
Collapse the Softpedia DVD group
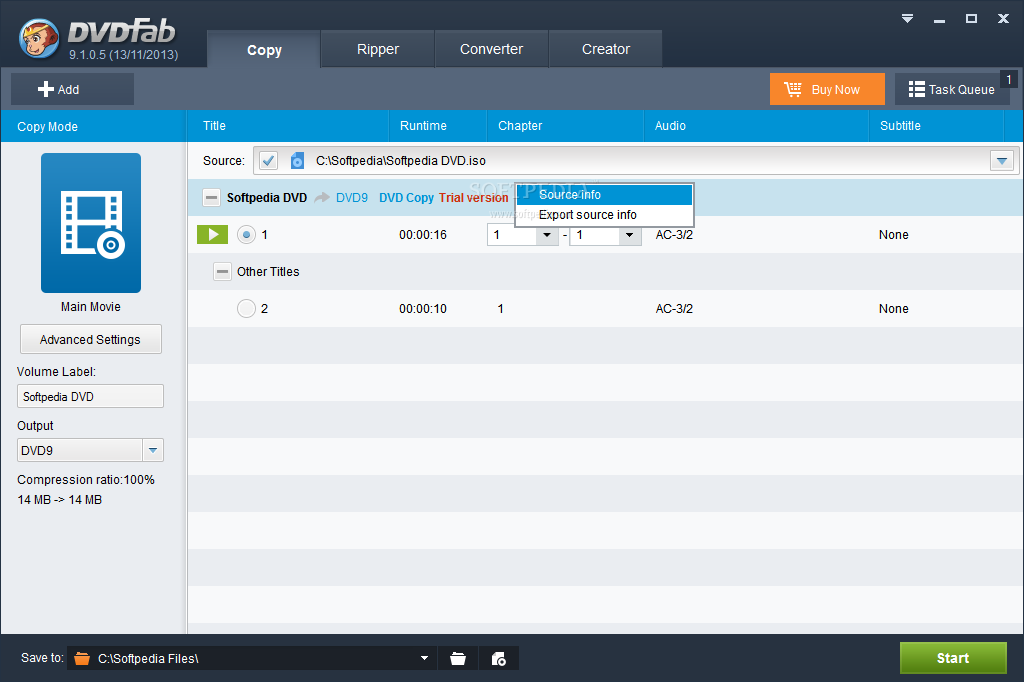coord(211,197)
